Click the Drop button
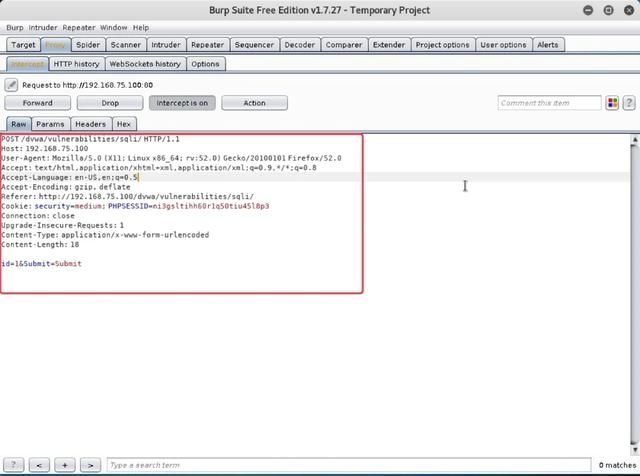 110,103
